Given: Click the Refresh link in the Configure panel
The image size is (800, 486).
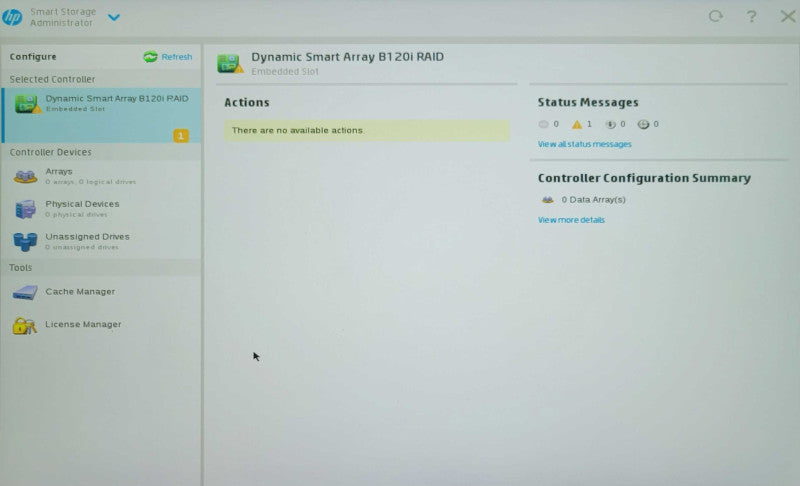Looking at the screenshot, I should 177,57.
